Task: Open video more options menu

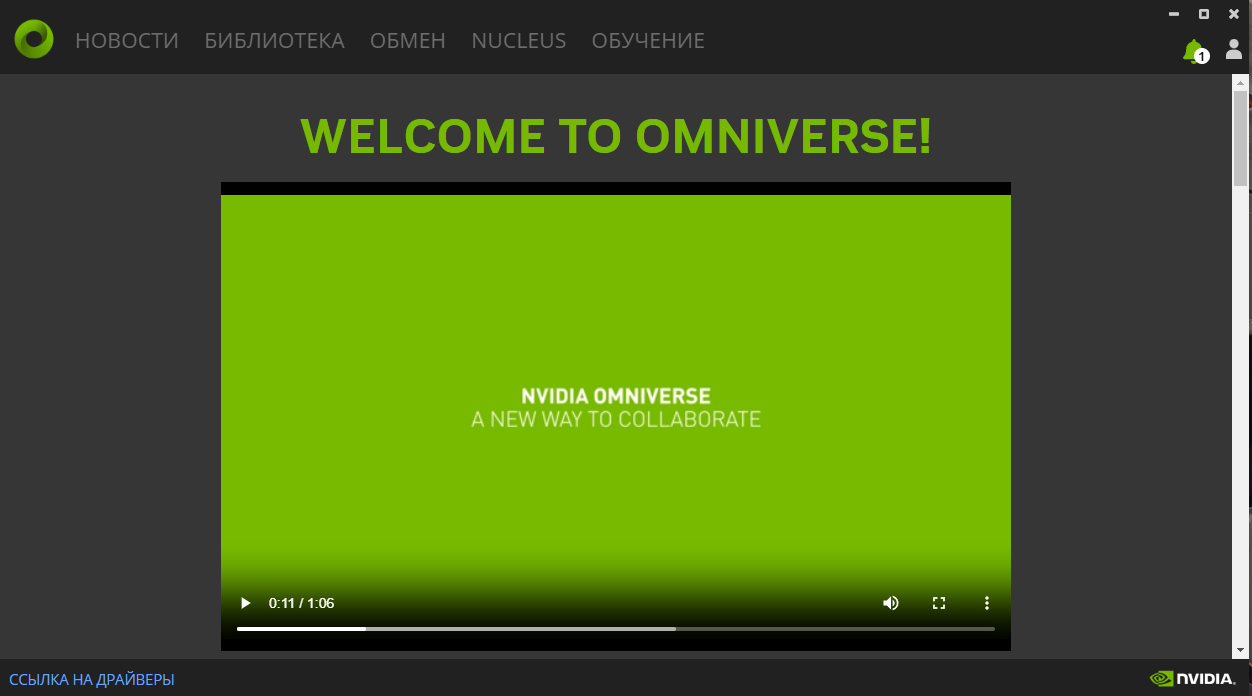Action: (987, 603)
